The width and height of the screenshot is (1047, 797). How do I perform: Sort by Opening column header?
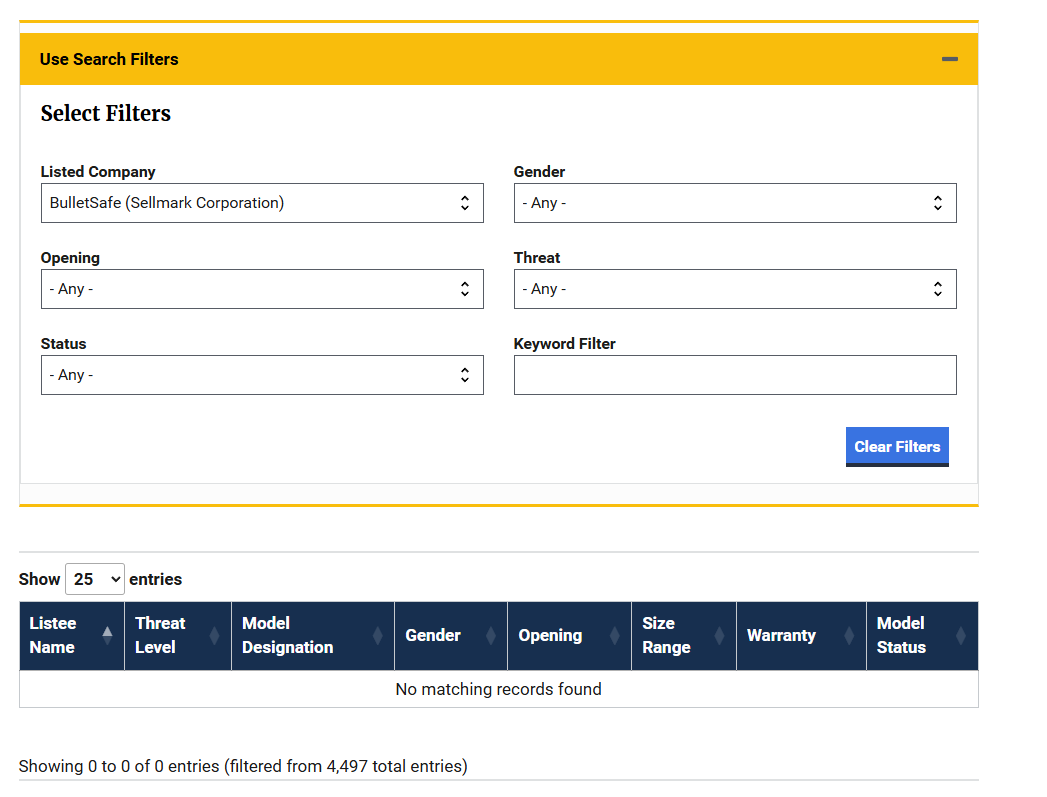click(x=569, y=635)
